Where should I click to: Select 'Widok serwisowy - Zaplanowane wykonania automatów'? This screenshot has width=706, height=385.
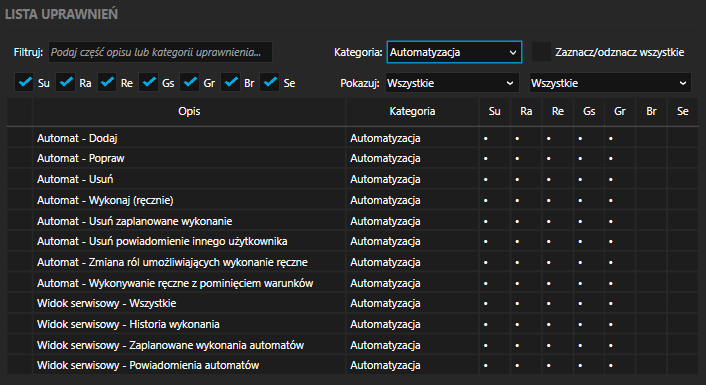(x=353, y=345)
